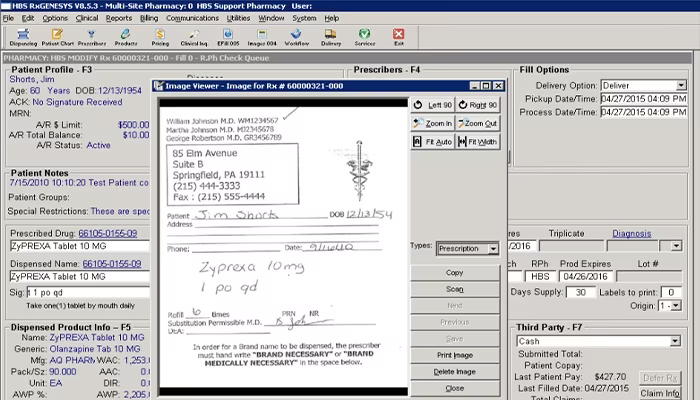Open the Products toolbar icon
The width and height of the screenshot is (700, 400).
pyautogui.click(x=126, y=37)
